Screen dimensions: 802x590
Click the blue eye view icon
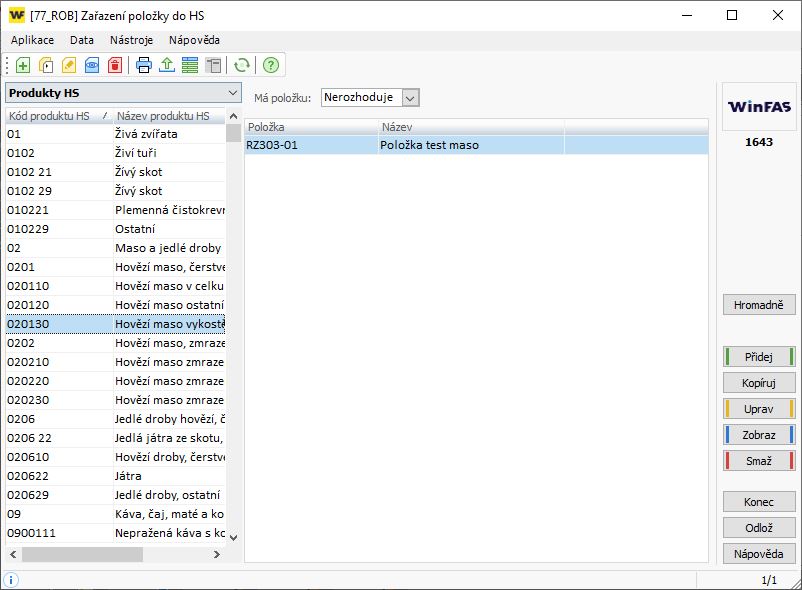click(92, 65)
